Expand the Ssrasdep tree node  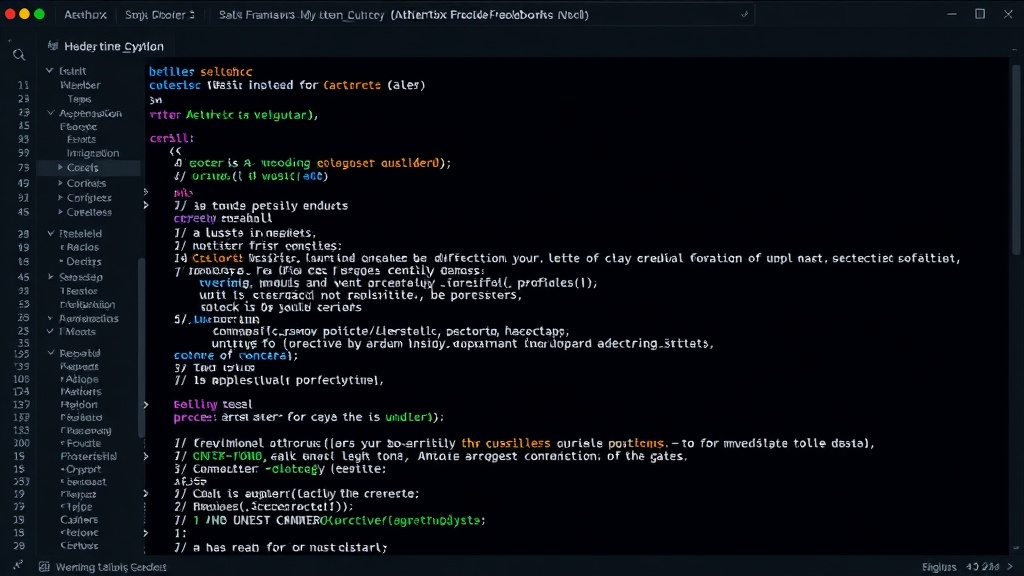coord(50,277)
